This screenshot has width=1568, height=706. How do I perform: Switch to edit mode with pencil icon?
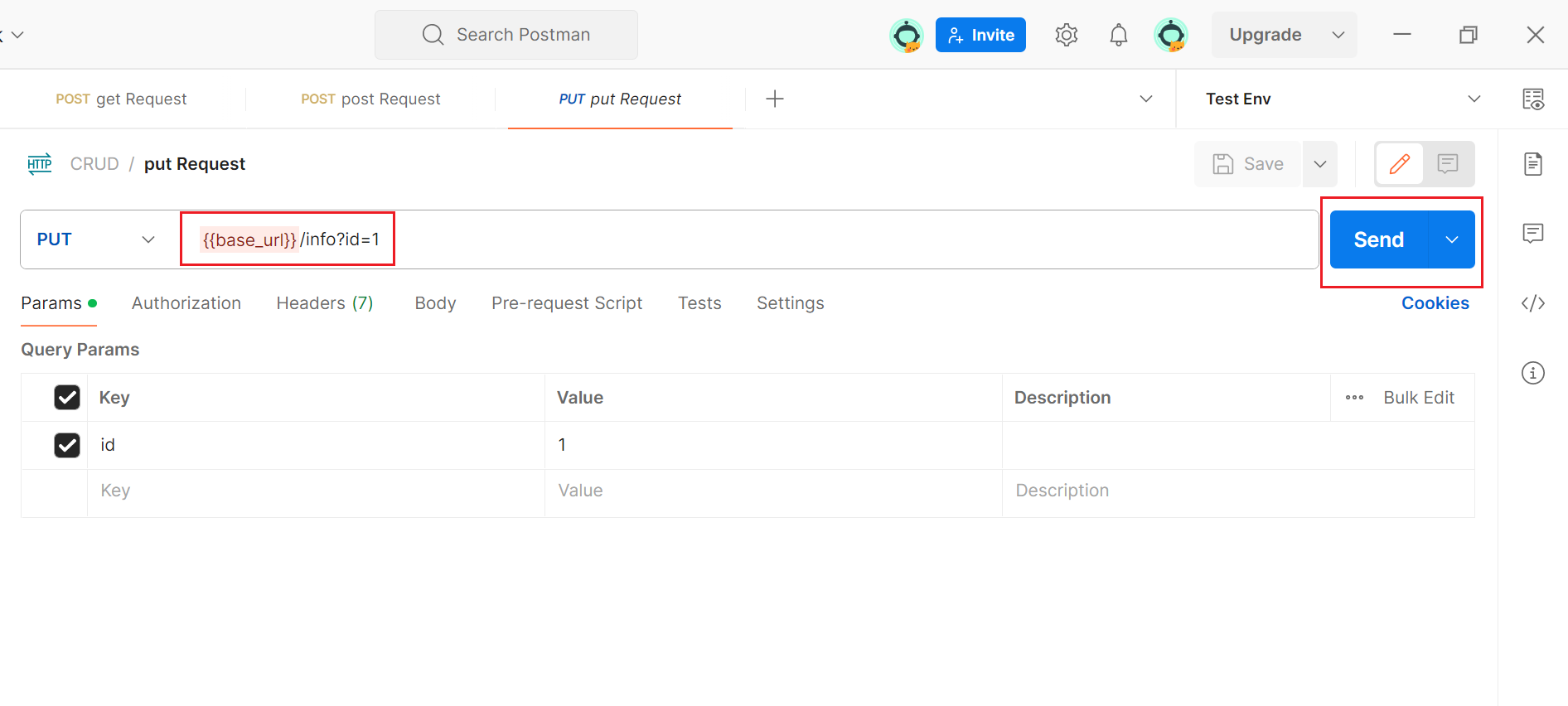click(x=1400, y=164)
